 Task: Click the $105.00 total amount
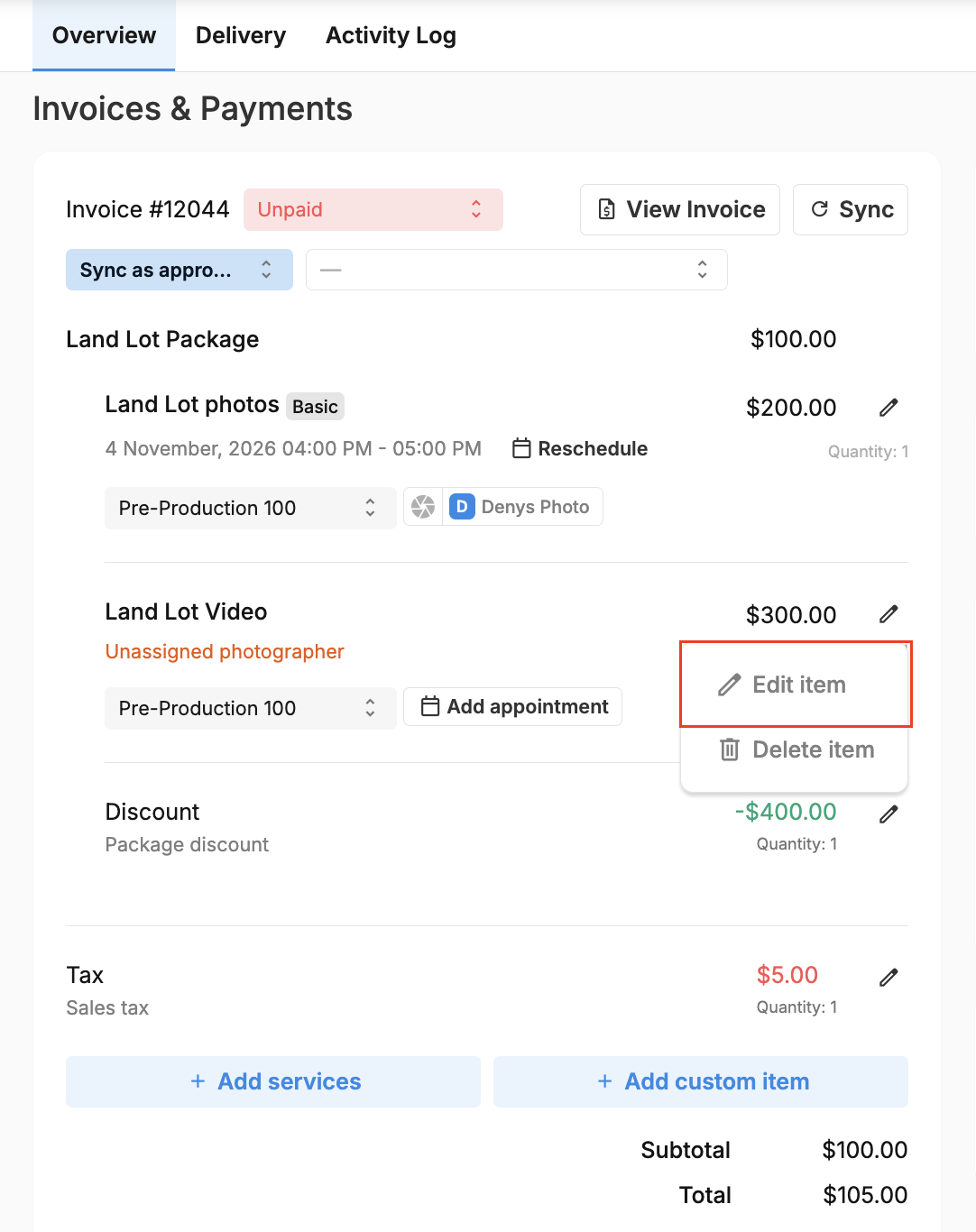865,1195
